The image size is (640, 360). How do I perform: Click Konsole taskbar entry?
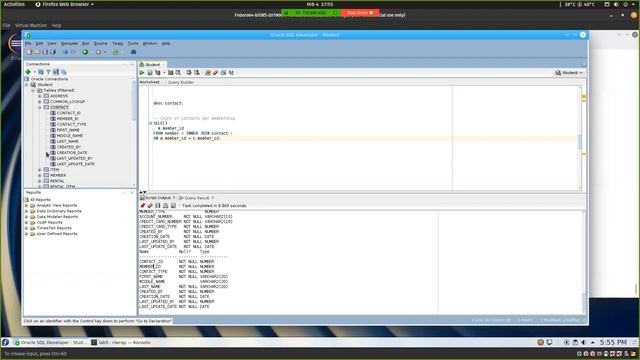121,342
